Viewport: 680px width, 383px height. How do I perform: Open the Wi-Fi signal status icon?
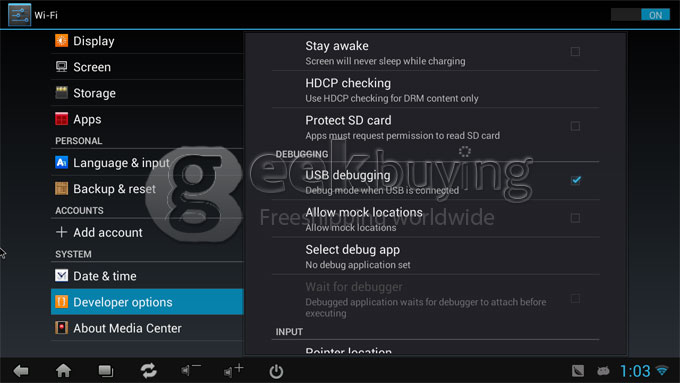(662, 371)
